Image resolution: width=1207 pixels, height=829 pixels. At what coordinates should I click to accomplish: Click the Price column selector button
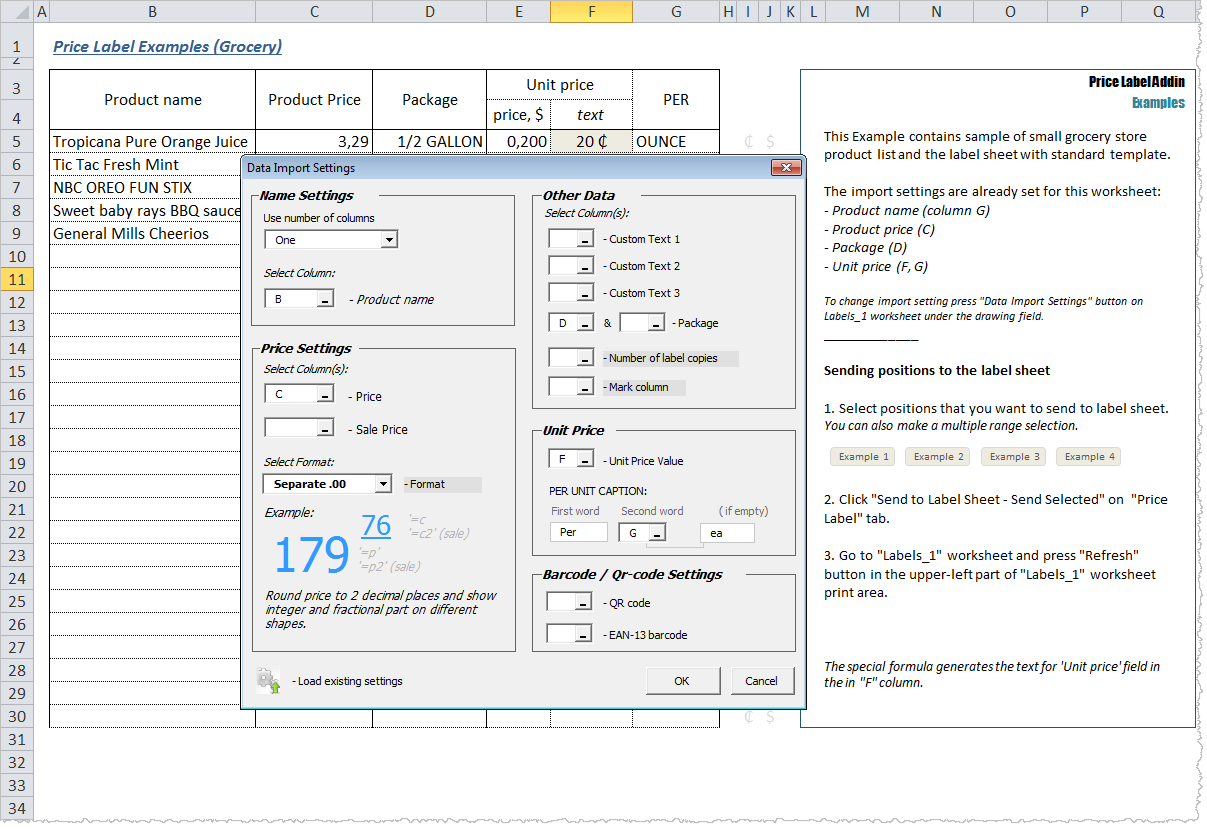(325, 396)
